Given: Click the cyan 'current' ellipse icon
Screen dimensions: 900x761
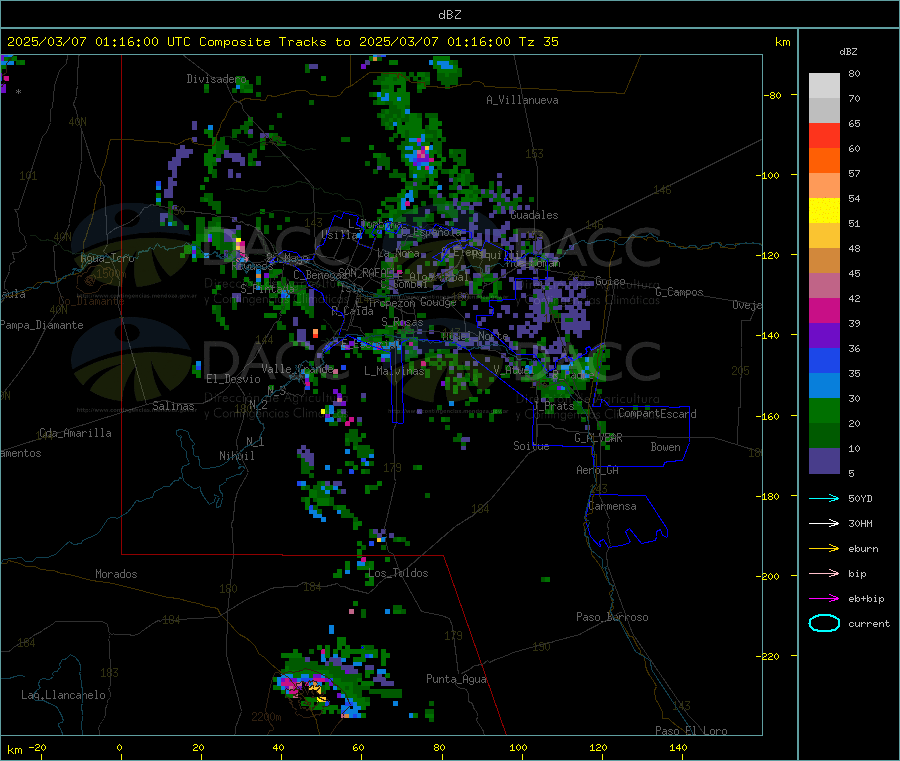Looking at the screenshot, I should point(824,623).
